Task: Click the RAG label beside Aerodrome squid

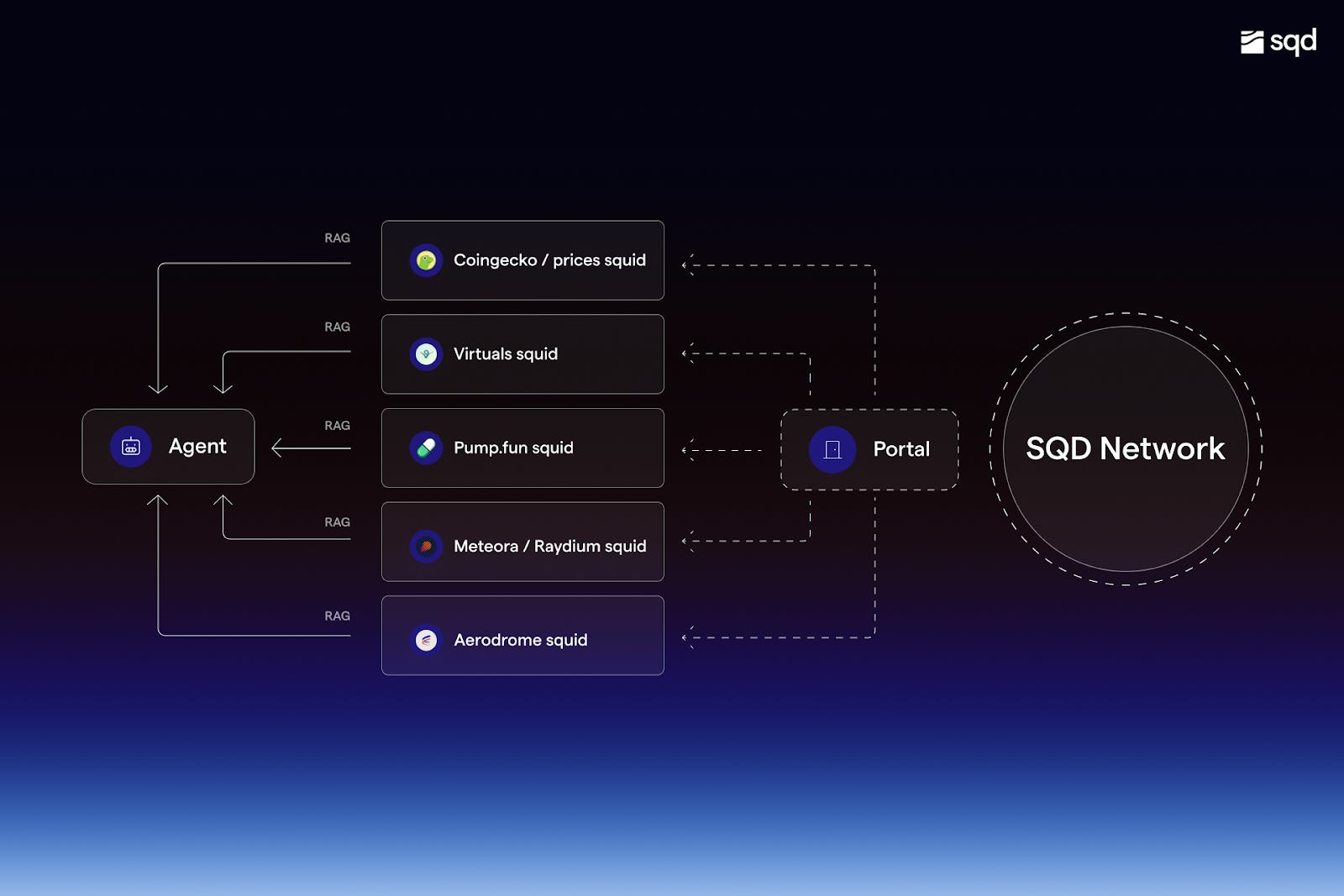Action: [x=337, y=616]
